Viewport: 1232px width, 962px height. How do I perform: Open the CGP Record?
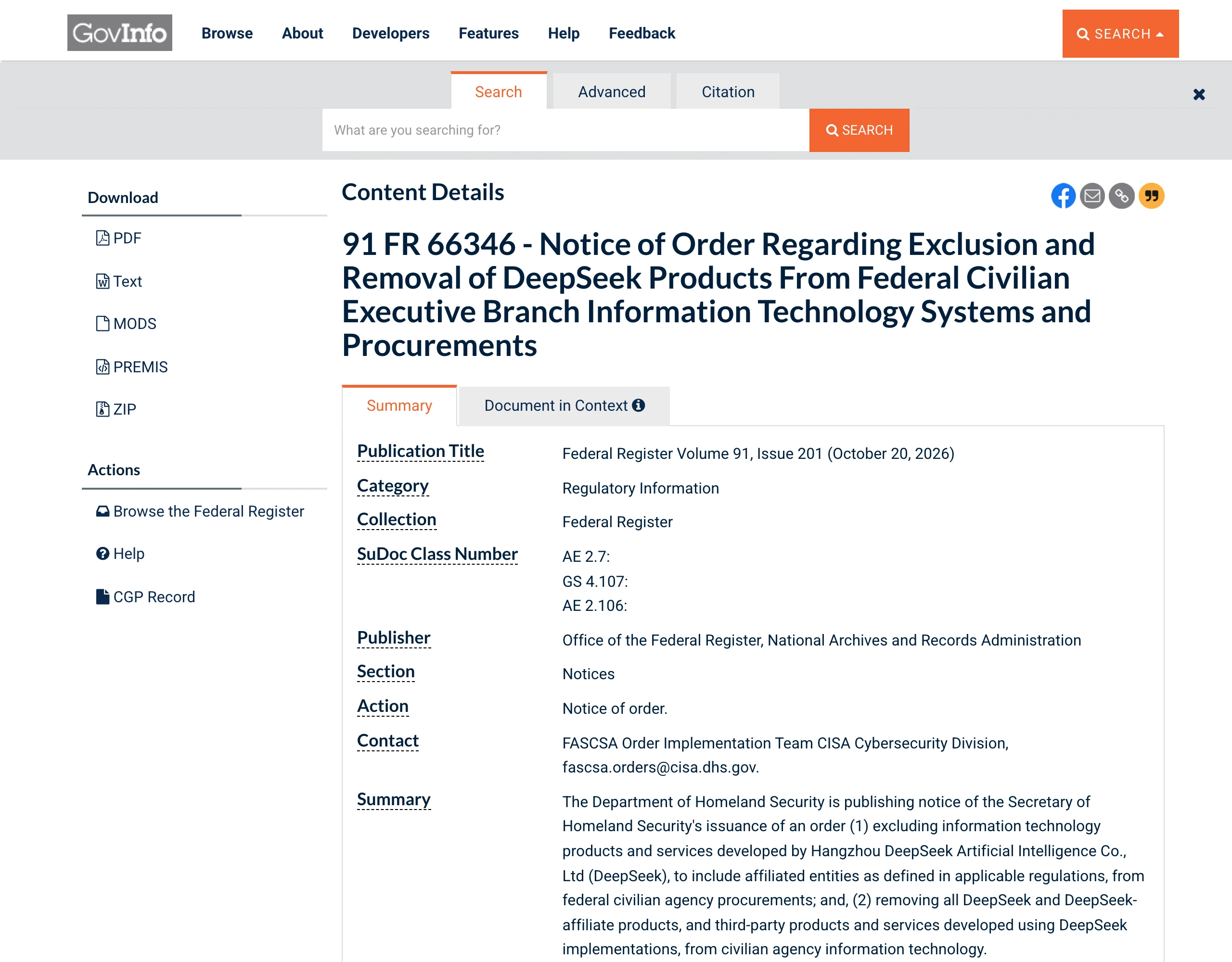[145, 596]
